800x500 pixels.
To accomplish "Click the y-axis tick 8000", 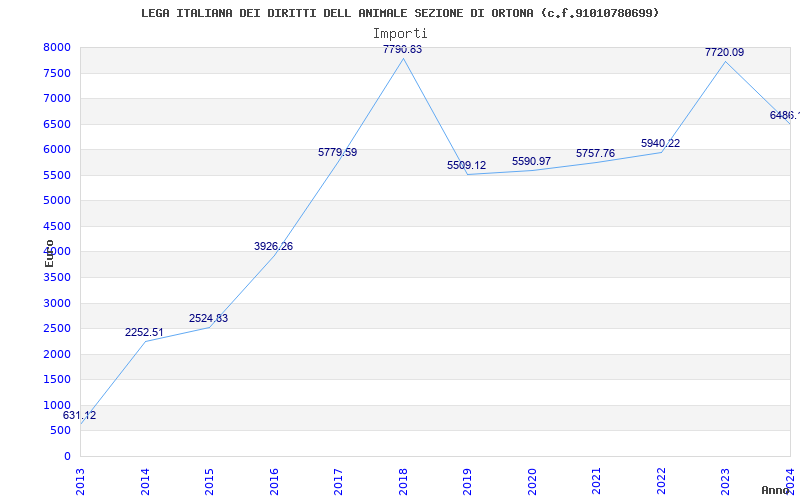I will [57, 47].
